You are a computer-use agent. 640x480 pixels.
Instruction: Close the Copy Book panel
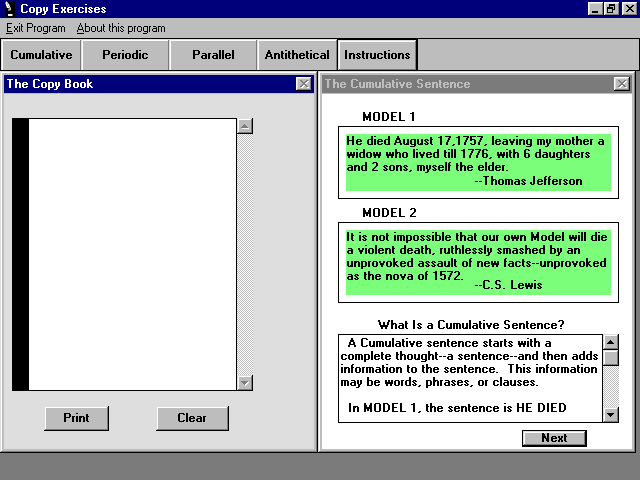[x=303, y=84]
